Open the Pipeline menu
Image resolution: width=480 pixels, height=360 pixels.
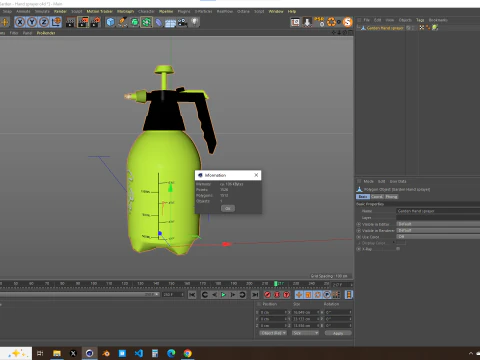[x=166, y=11]
